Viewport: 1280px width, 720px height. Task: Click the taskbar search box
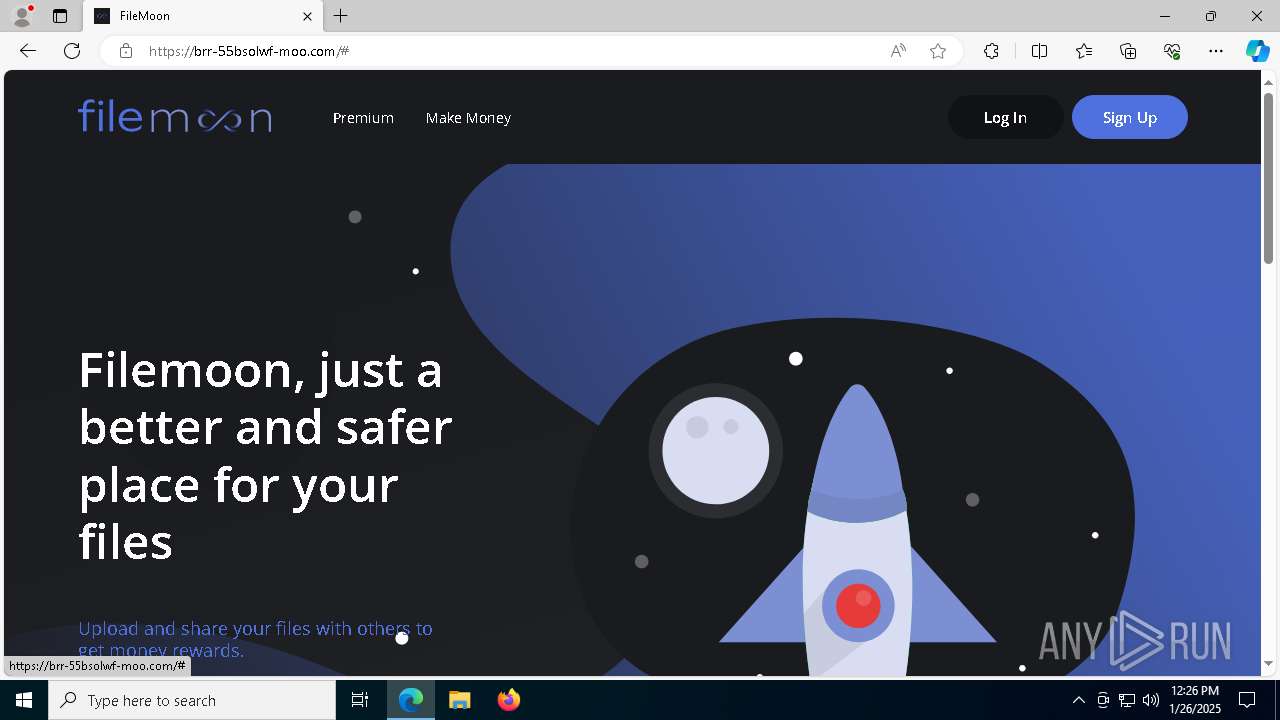tap(192, 700)
